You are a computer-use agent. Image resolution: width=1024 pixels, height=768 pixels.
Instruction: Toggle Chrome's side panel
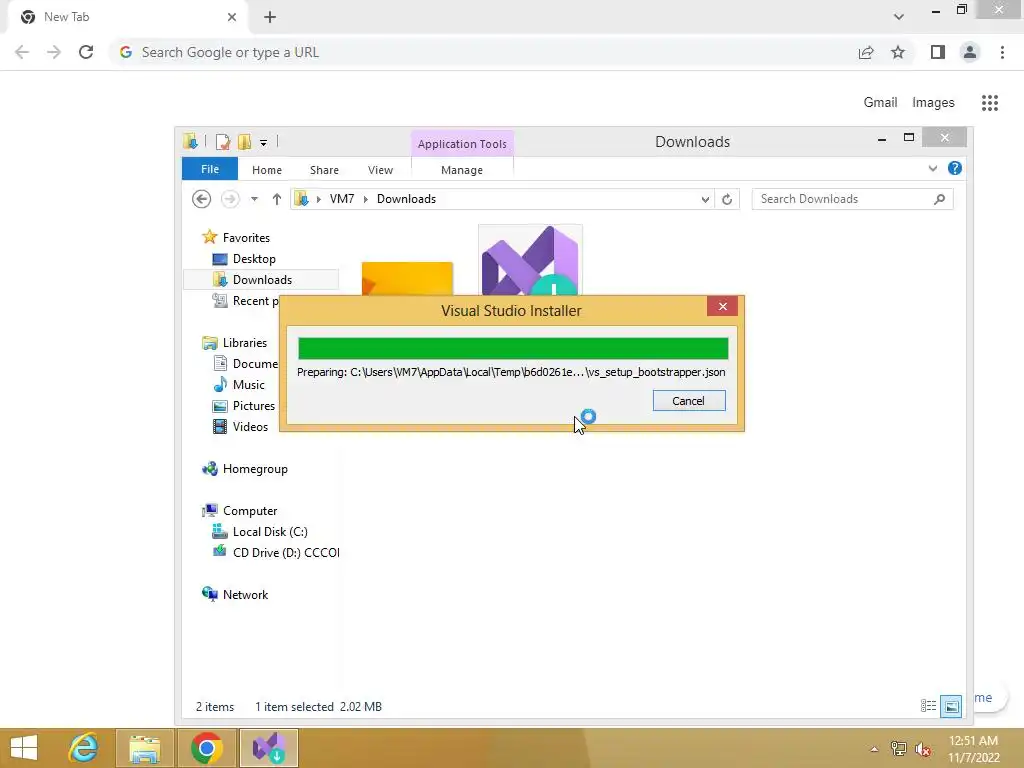[x=938, y=52]
